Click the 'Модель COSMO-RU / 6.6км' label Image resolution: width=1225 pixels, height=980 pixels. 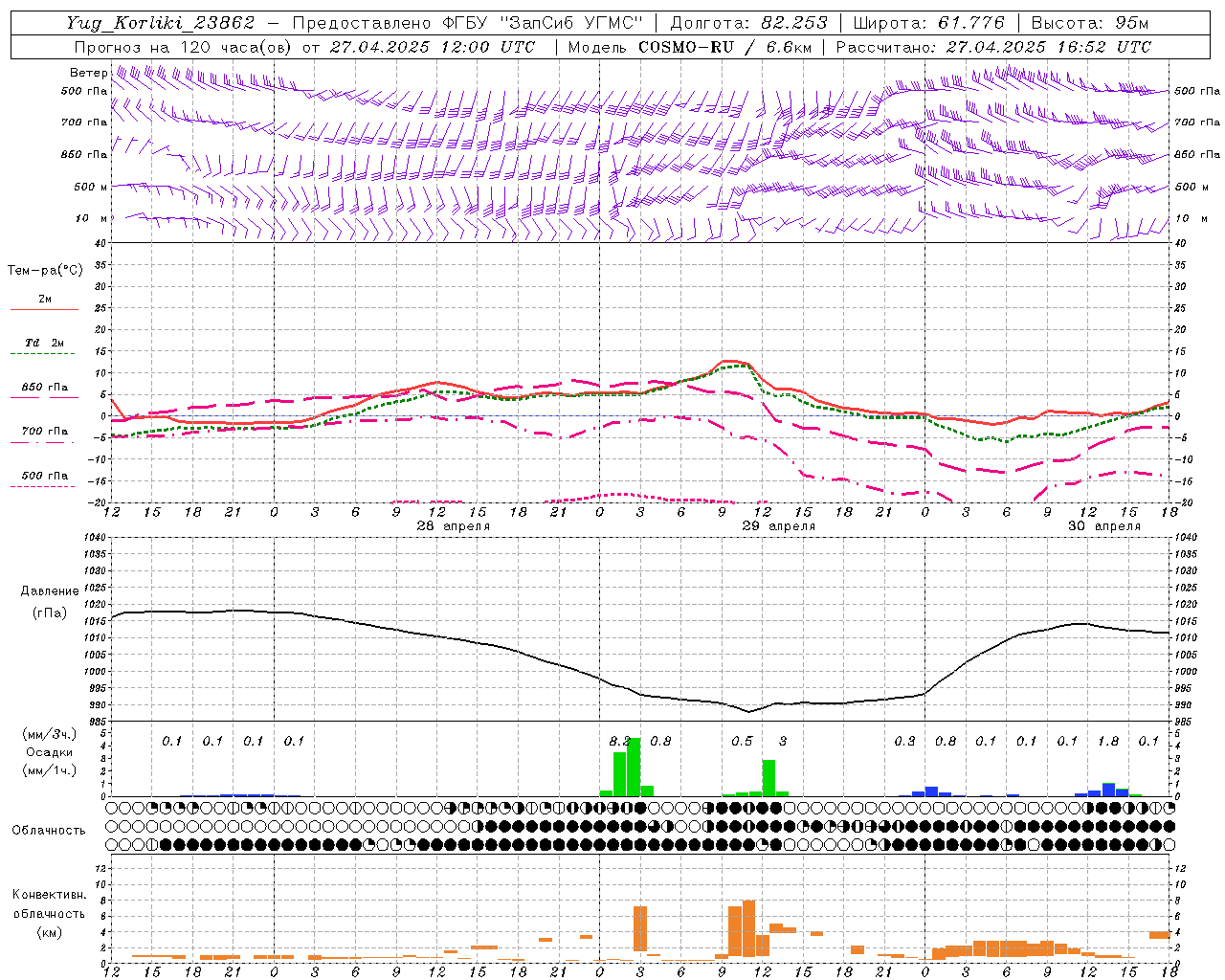pos(690,47)
